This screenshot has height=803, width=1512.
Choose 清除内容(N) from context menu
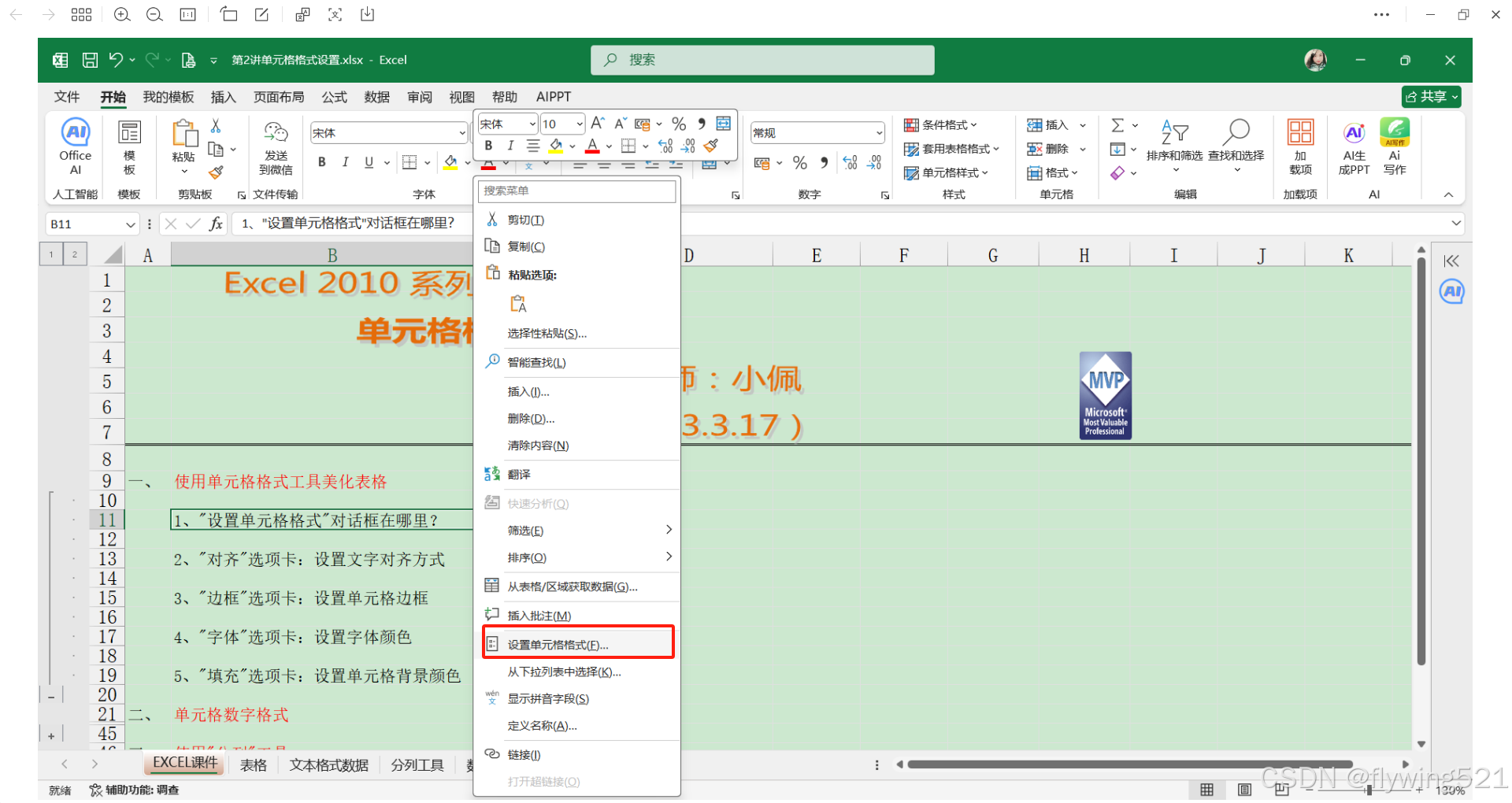577,445
